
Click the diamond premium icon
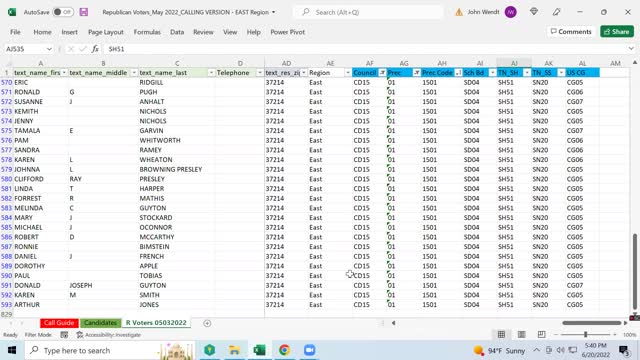pyautogui.click(x=533, y=12)
